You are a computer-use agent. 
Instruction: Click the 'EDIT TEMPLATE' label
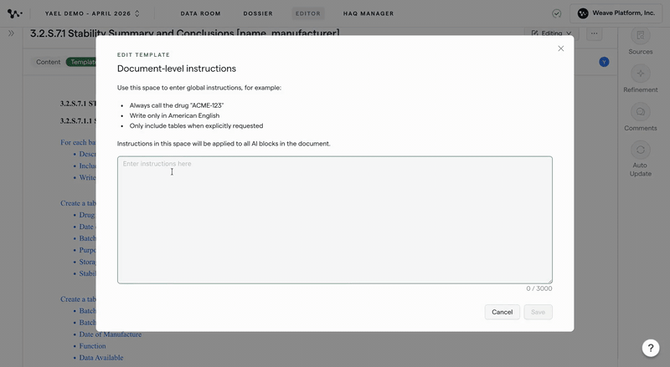point(143,55)
